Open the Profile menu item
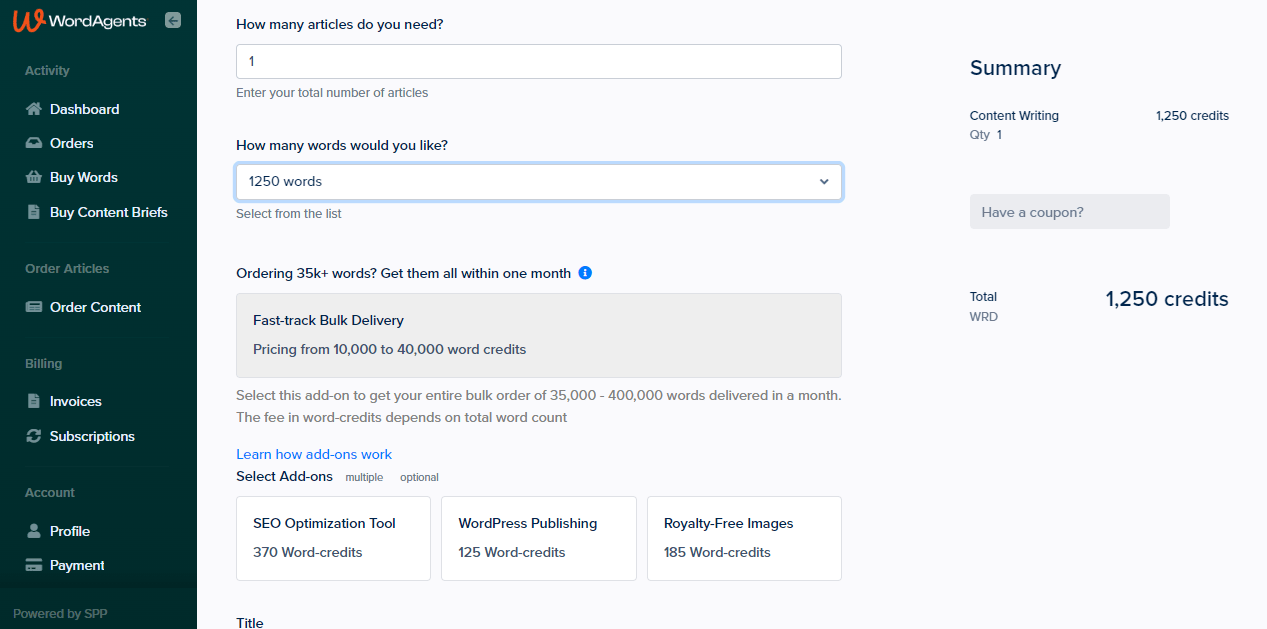Viewport: 1267px width, 629px height. (x=70, y=531)
